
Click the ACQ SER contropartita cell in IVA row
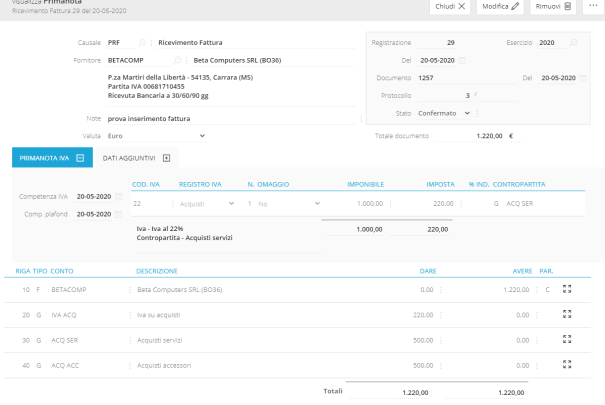(x=519, y=204)
